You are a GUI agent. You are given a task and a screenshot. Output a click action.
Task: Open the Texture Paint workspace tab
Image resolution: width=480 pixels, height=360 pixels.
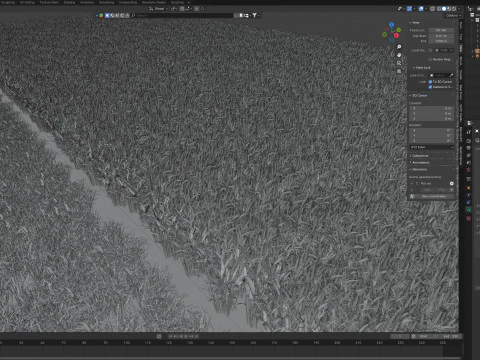[49, 2]
